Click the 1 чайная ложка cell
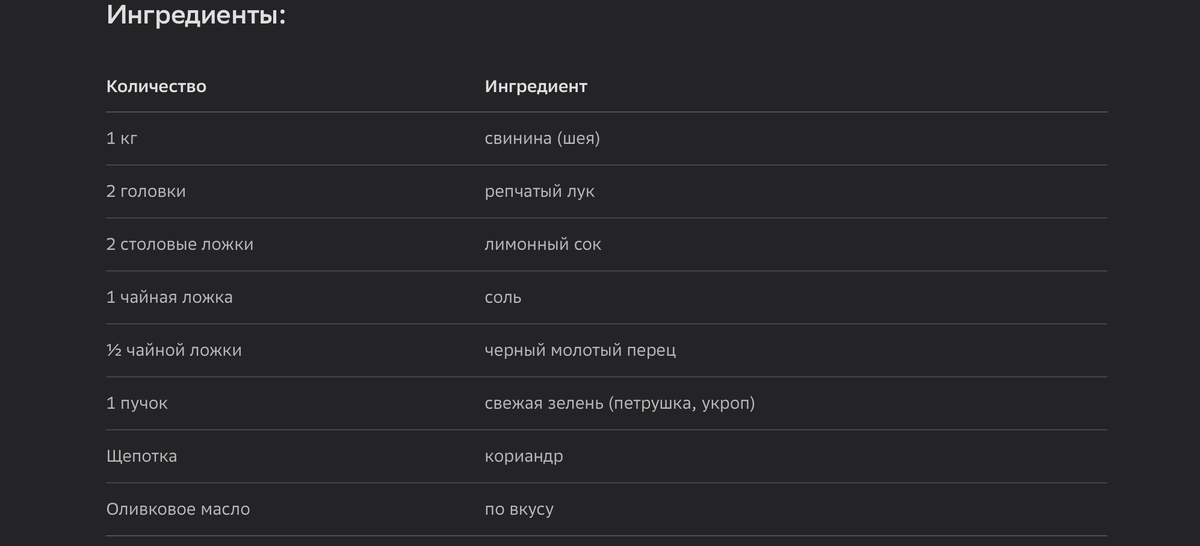The width and height of the screenshot is (1200, 546). click(x=170, y=297)
